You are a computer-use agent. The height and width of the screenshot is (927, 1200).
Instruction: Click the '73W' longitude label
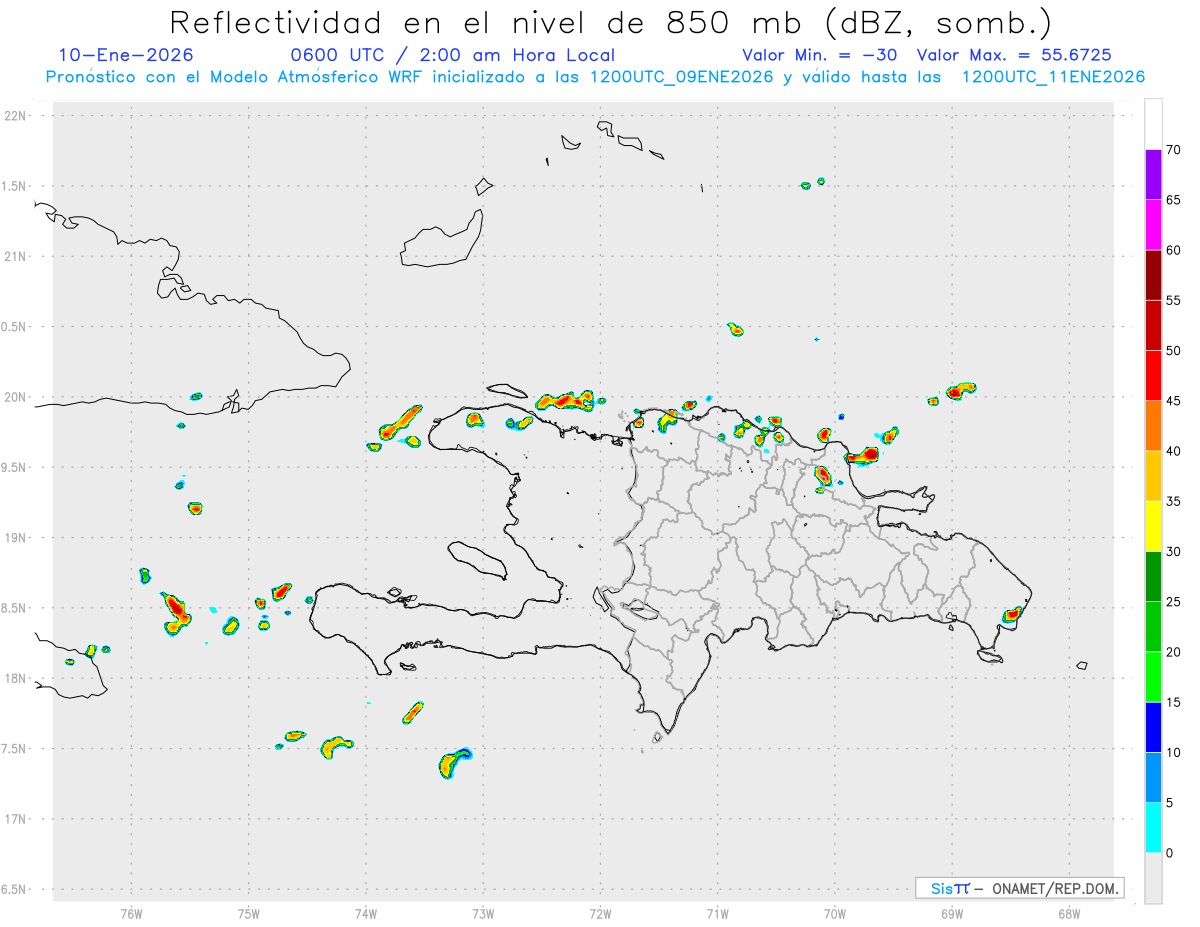click(483, 914)
